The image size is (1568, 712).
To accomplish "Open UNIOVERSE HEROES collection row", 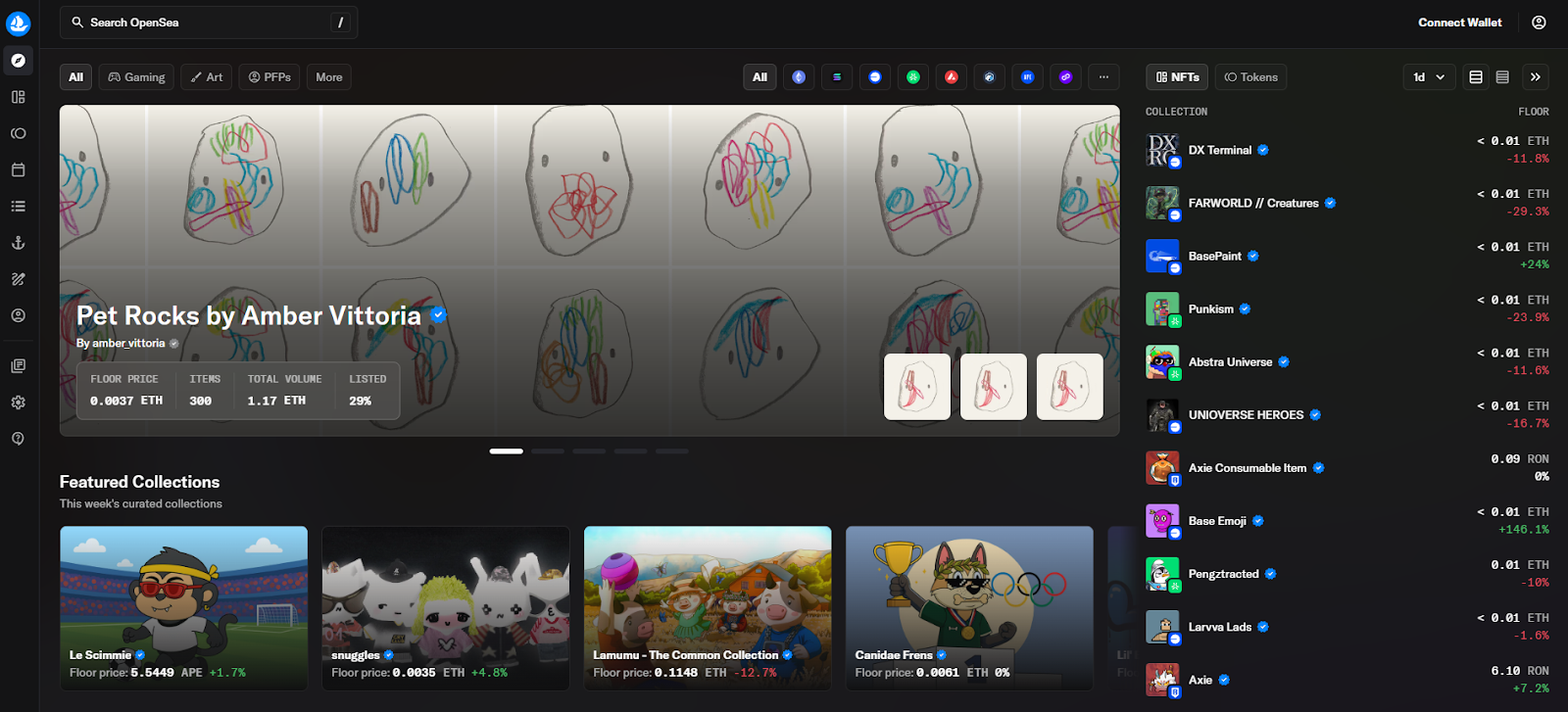I will (x=1347, y=414).
